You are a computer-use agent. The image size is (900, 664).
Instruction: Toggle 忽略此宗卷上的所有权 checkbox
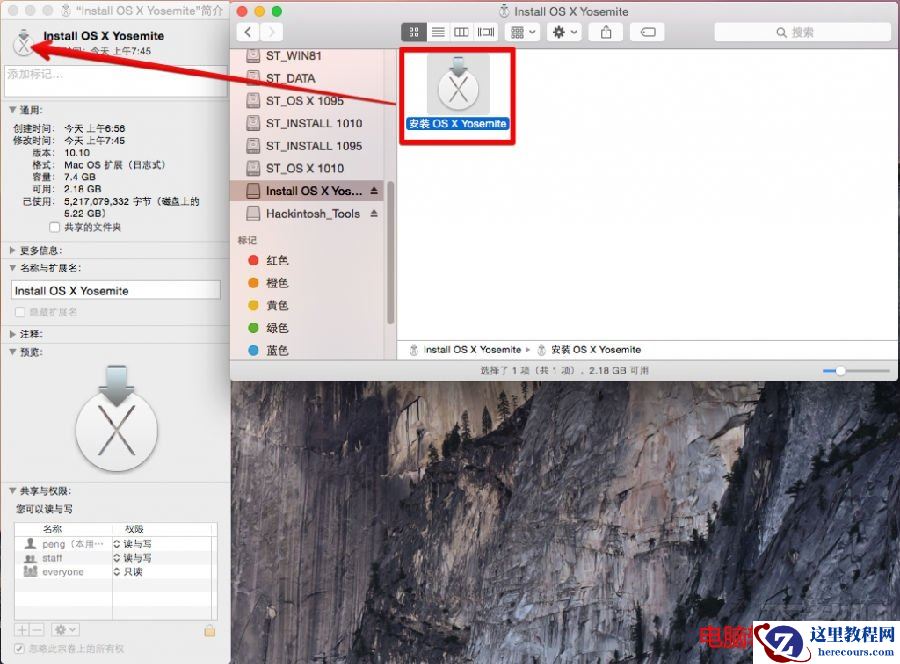20,649
